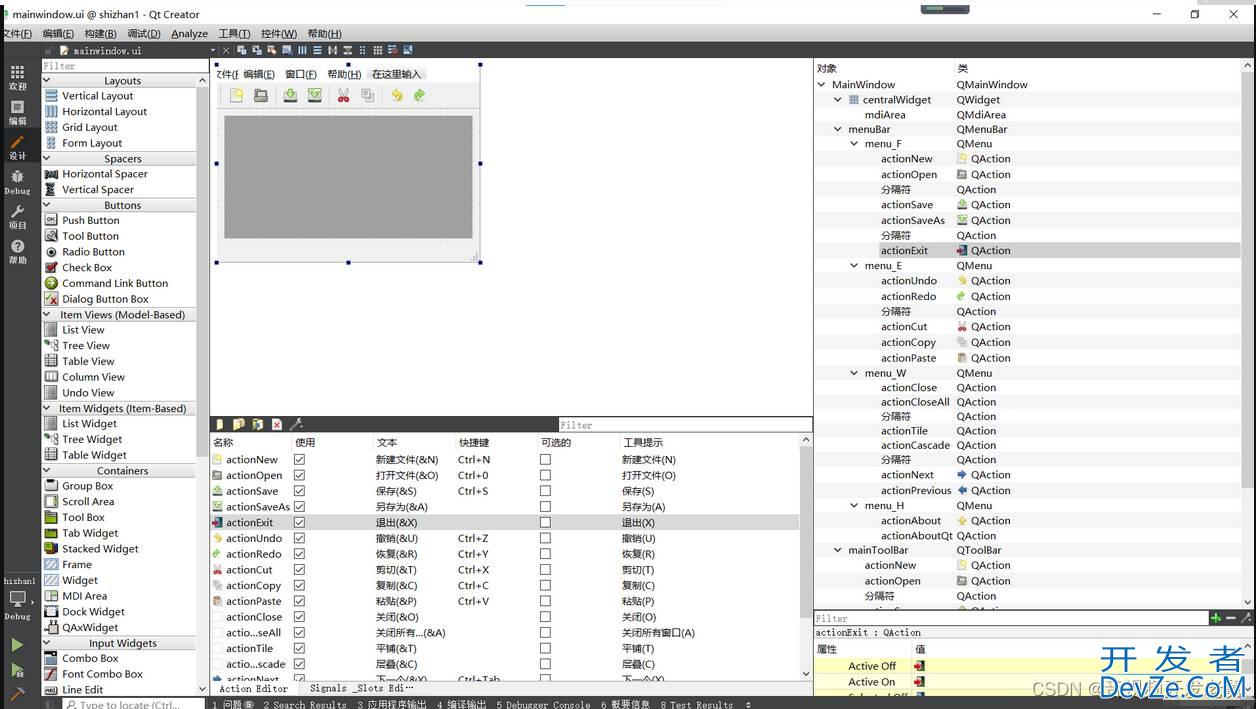Start debugging with the Run-with-bug button
The image size is (1256, 709).
(x=17, y=670)
